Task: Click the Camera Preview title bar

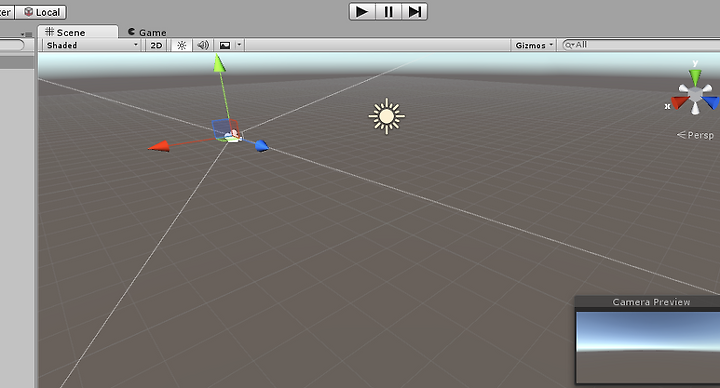Action: (647, 302)
